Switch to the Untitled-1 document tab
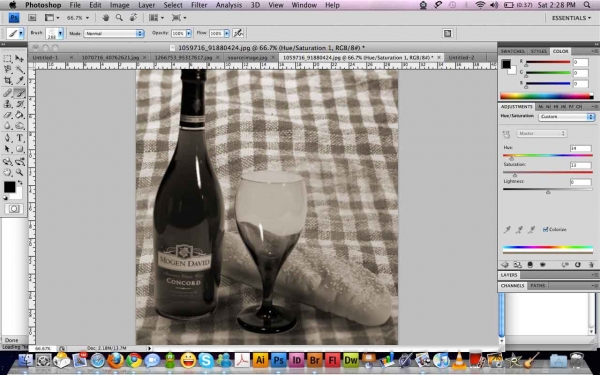 tap(46, 57)
